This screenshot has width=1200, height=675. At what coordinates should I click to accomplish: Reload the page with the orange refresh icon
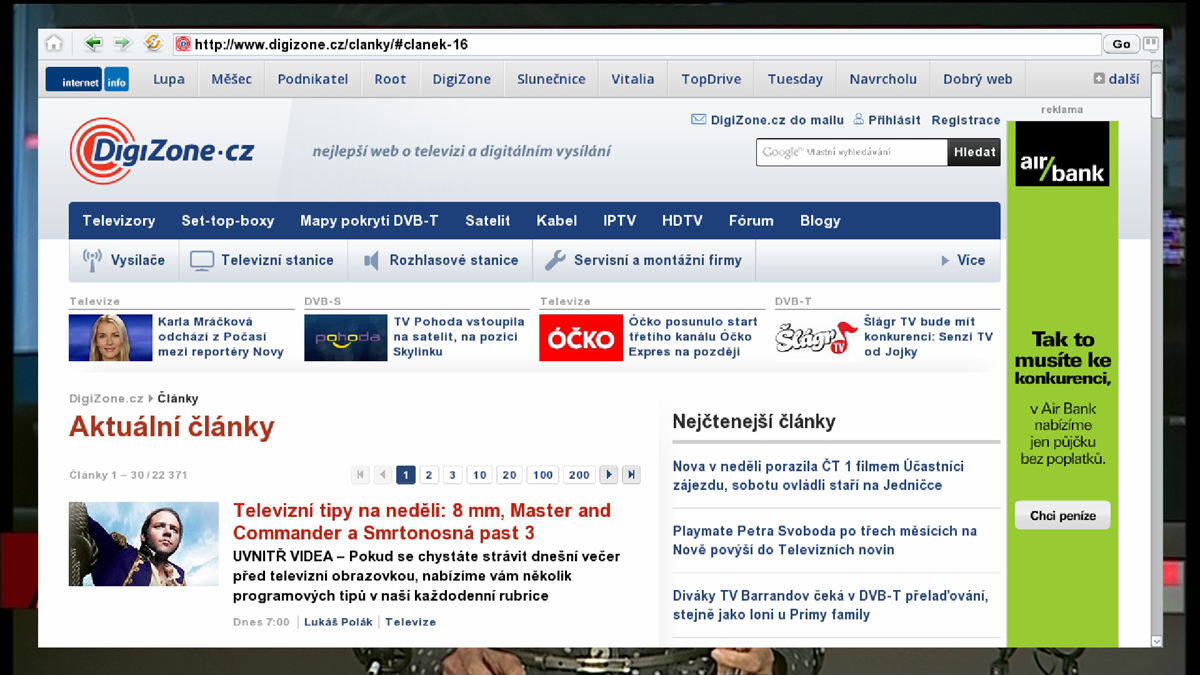click(x=152, y=43)
